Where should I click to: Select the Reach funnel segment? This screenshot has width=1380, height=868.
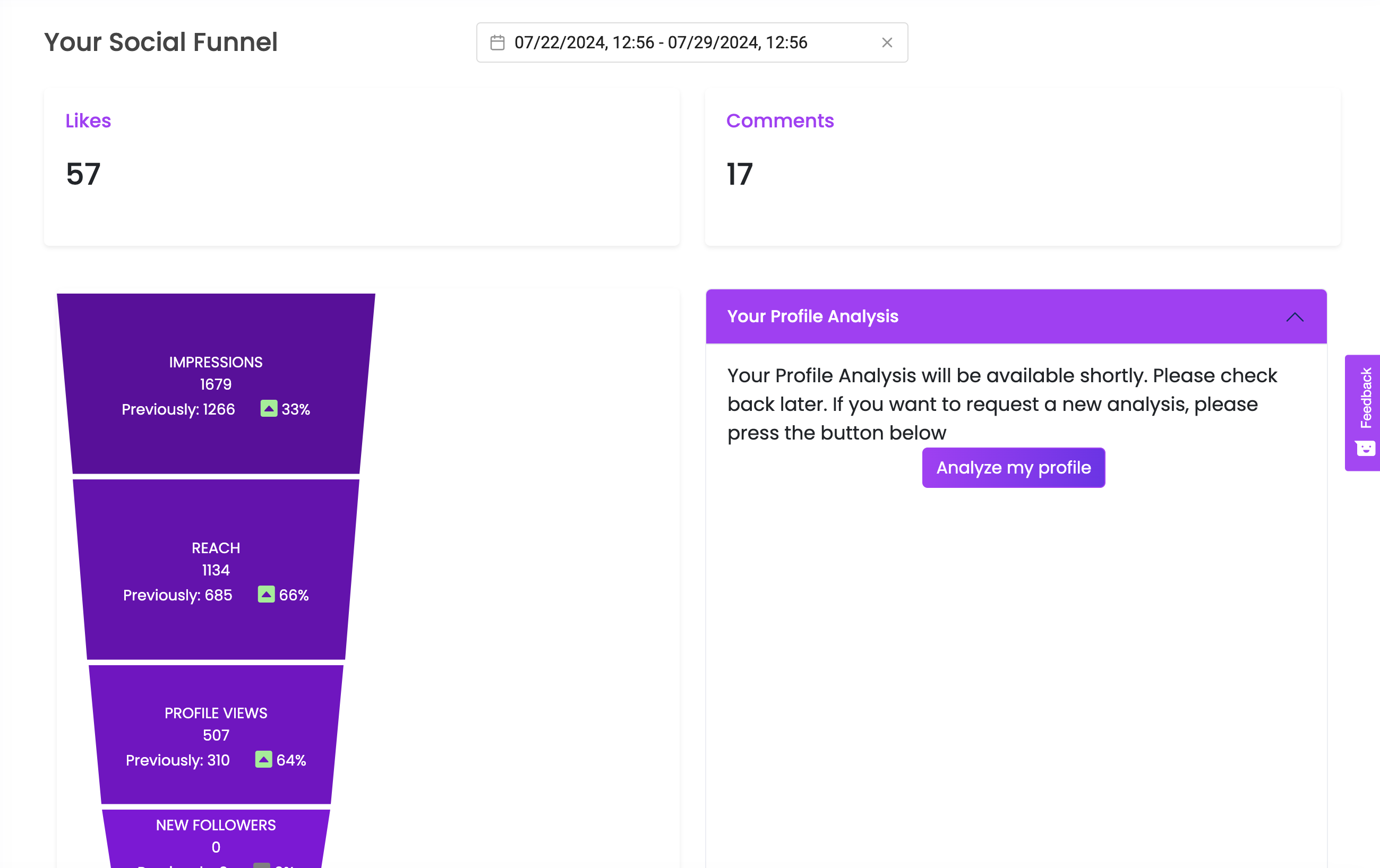(x=216, y=570)
